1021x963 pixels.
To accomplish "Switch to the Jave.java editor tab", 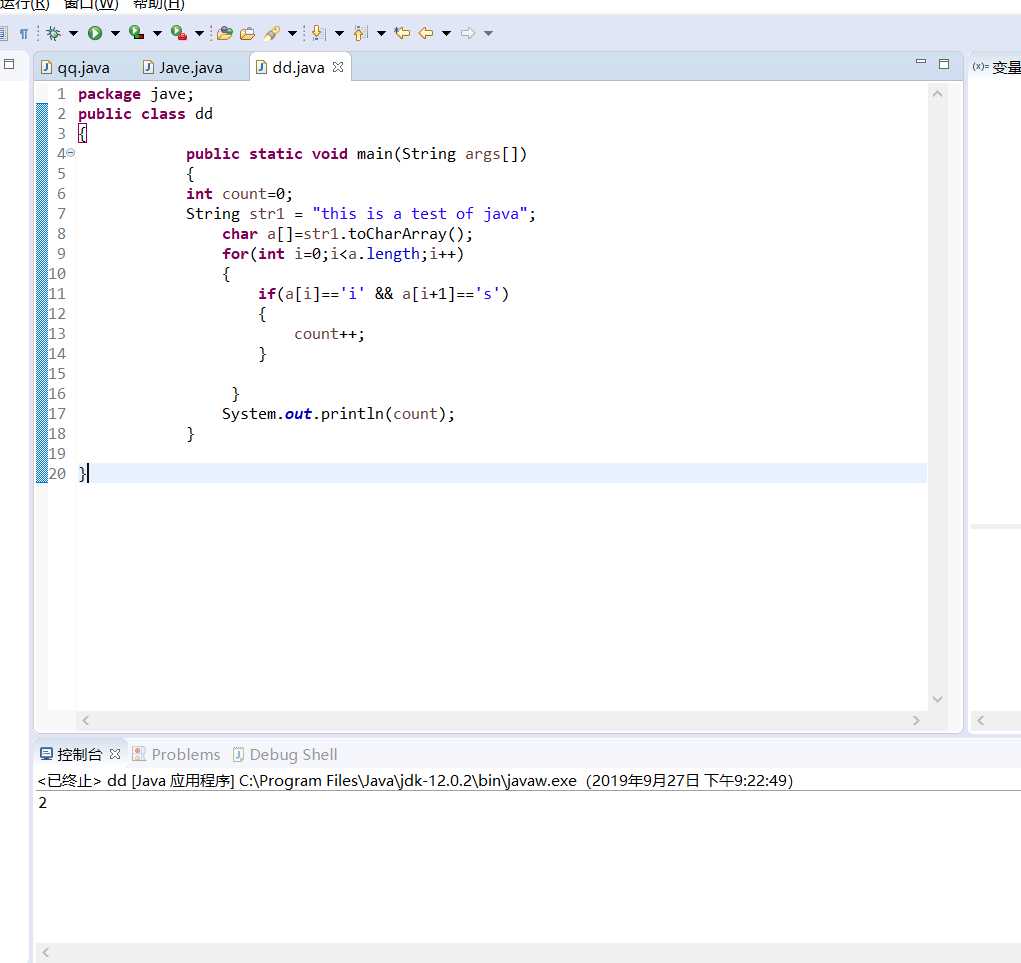I will [183, 68].
